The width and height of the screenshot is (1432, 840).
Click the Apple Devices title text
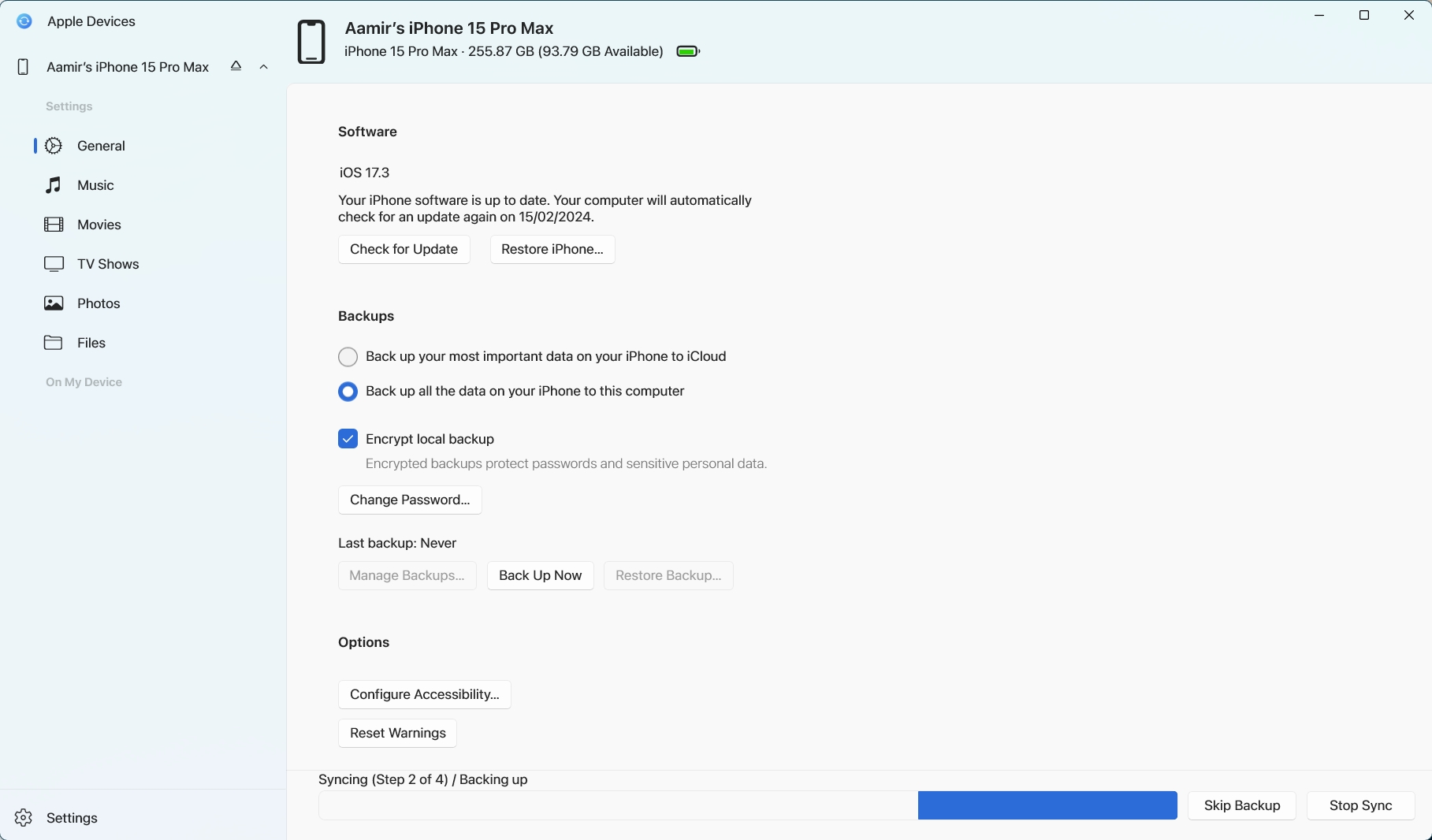(x=91, y=21)
